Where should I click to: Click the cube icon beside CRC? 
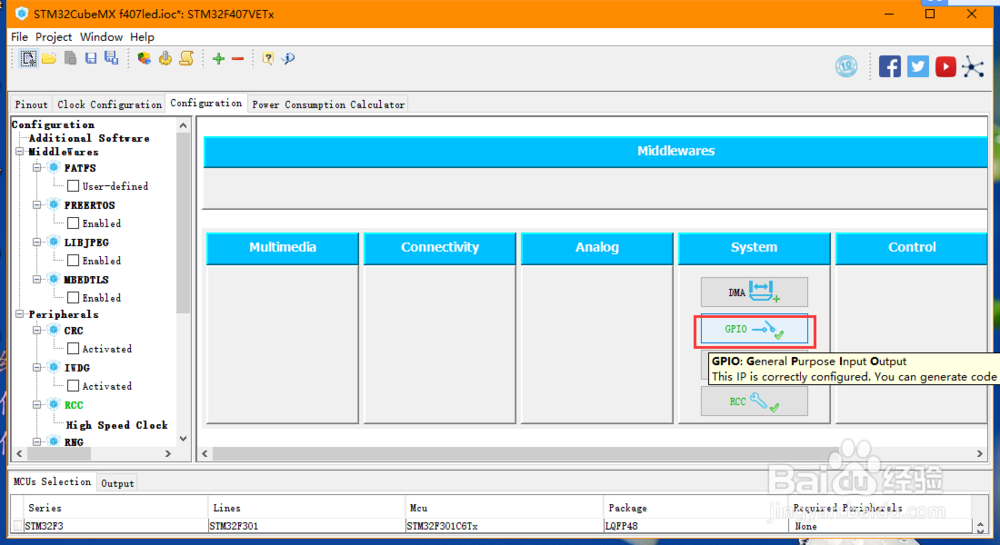54,330
